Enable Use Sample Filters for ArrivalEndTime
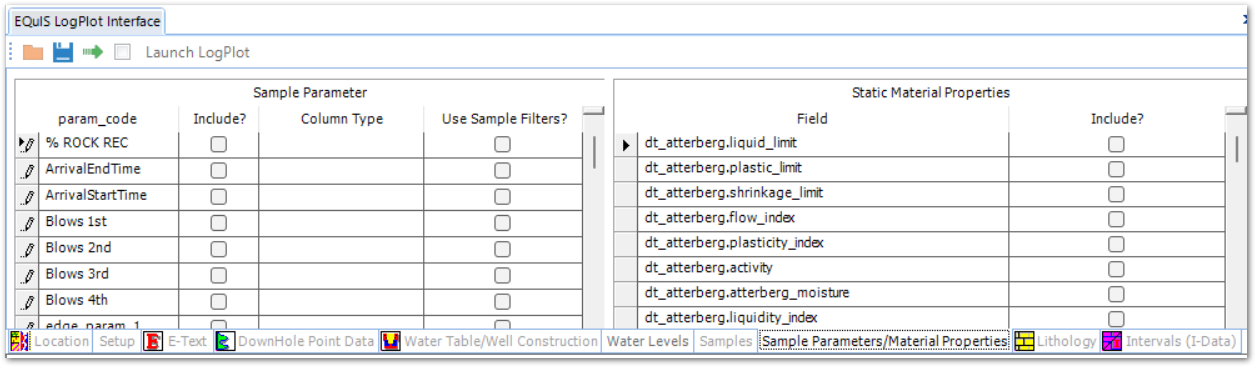The width and height of the screenshot is (1256, 367). (x=502, y=170)
